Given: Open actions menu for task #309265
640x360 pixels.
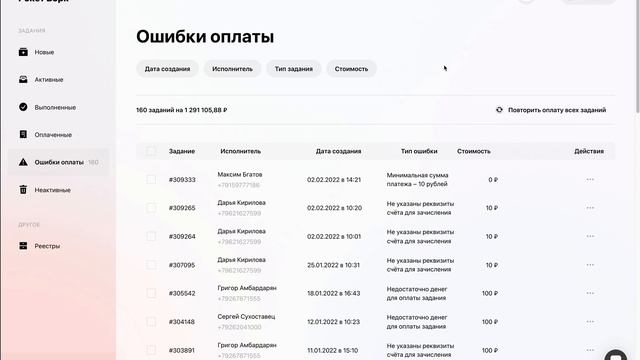Looking at the screenshot, I should [590, 208].
